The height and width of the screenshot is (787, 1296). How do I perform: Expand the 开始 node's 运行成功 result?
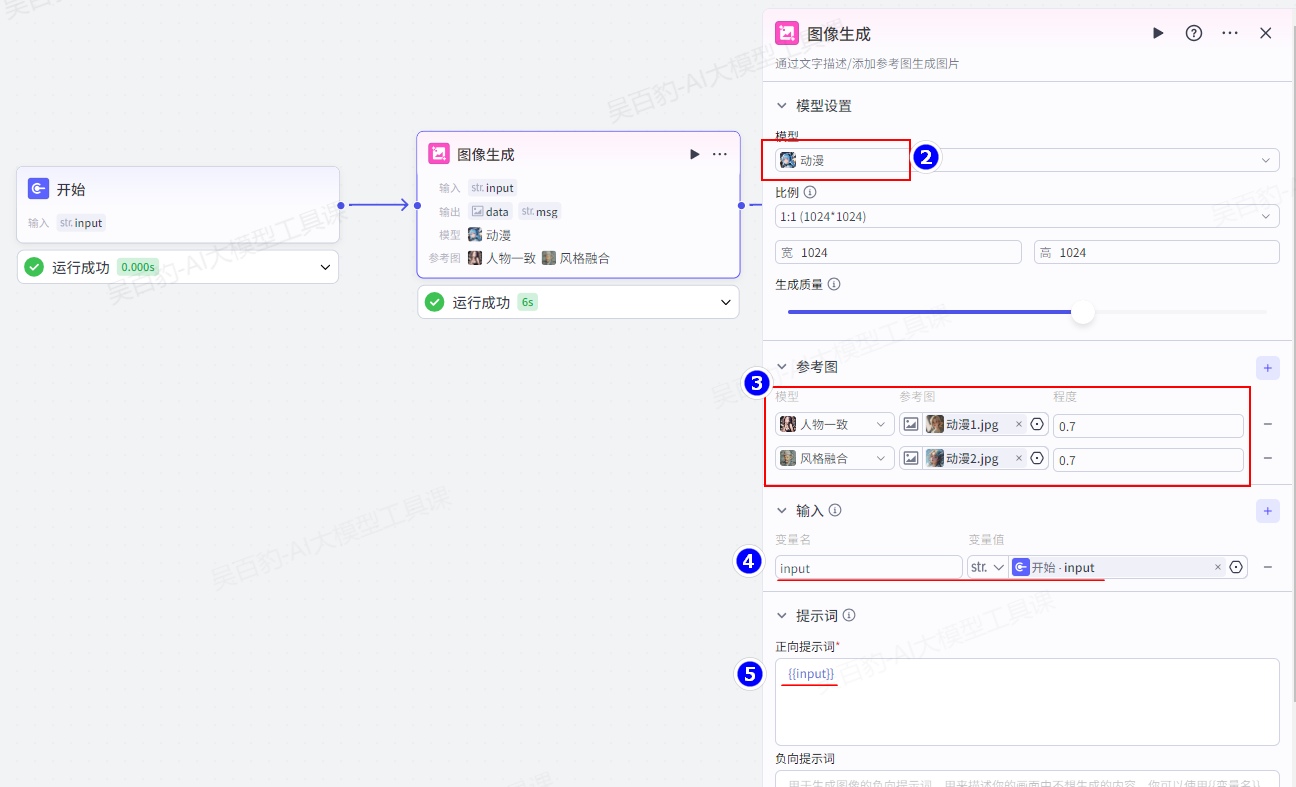tap(325, 267)
